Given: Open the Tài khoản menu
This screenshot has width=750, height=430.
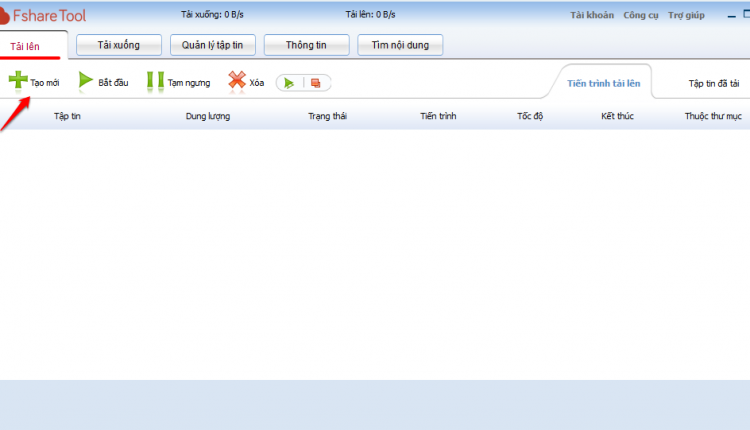Looking at the screenshot, I should (592, 15).
